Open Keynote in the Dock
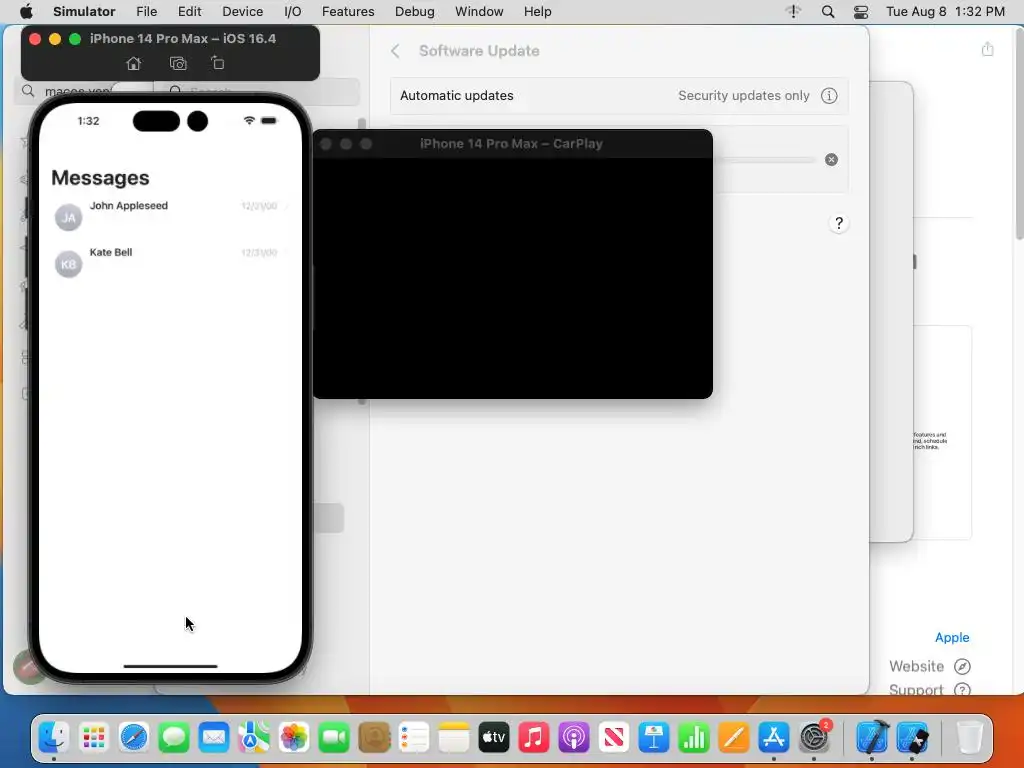The width and height of the screenshot is (1024, 768). click(654, 738)
